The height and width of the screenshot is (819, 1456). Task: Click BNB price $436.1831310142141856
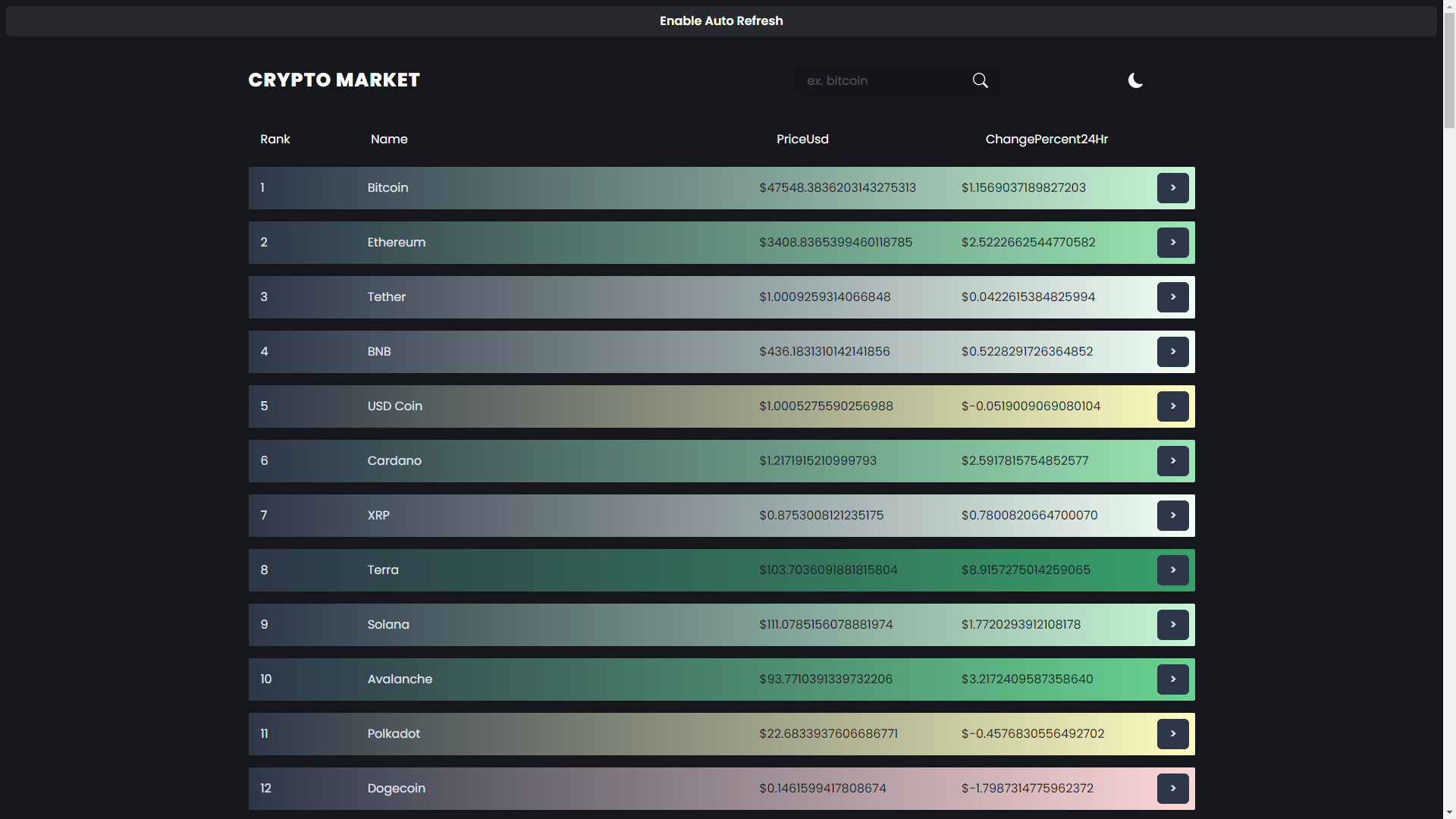(x=824, y=352)
